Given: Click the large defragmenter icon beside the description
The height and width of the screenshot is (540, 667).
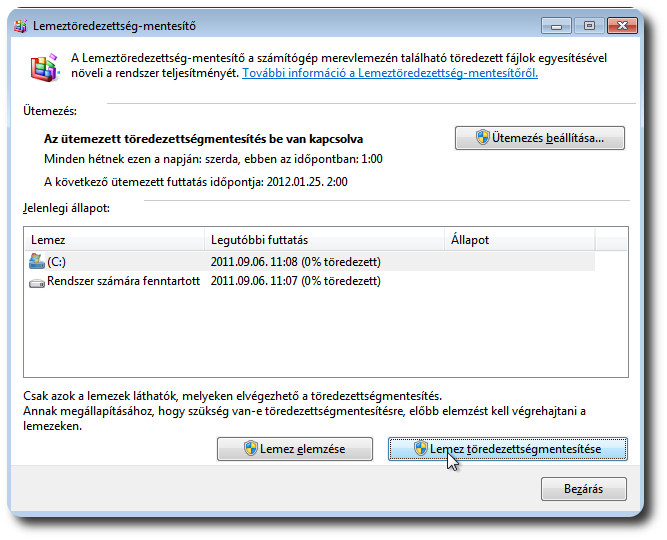Looking at the screenshot, I should (44, 67).
